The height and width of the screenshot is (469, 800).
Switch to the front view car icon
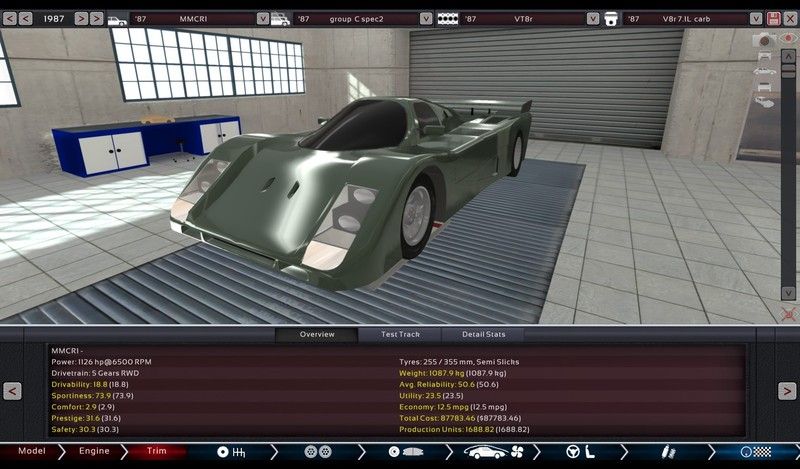(x=764, y=55)
